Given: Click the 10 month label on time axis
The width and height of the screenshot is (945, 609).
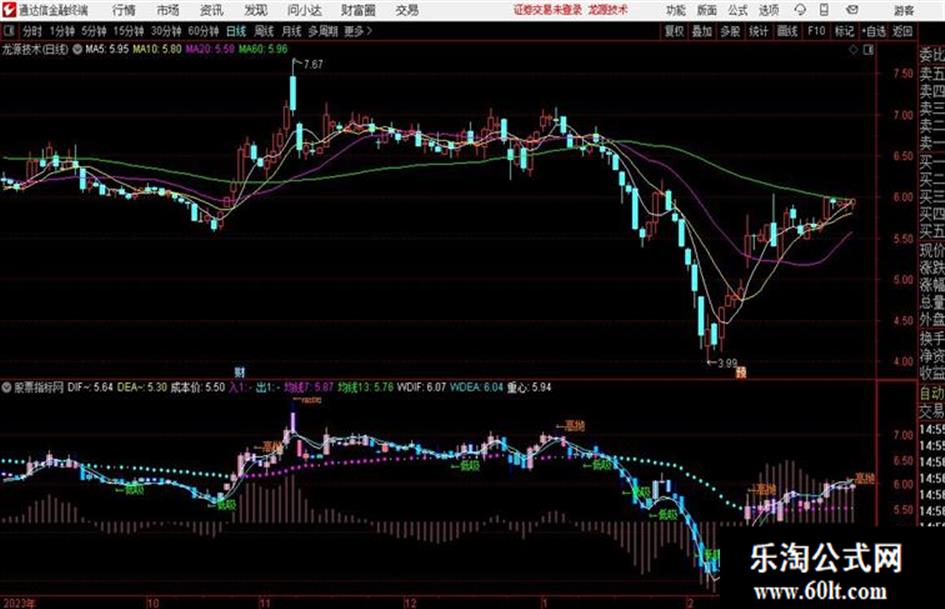Looking at the screenshot, I should [152, 603].
